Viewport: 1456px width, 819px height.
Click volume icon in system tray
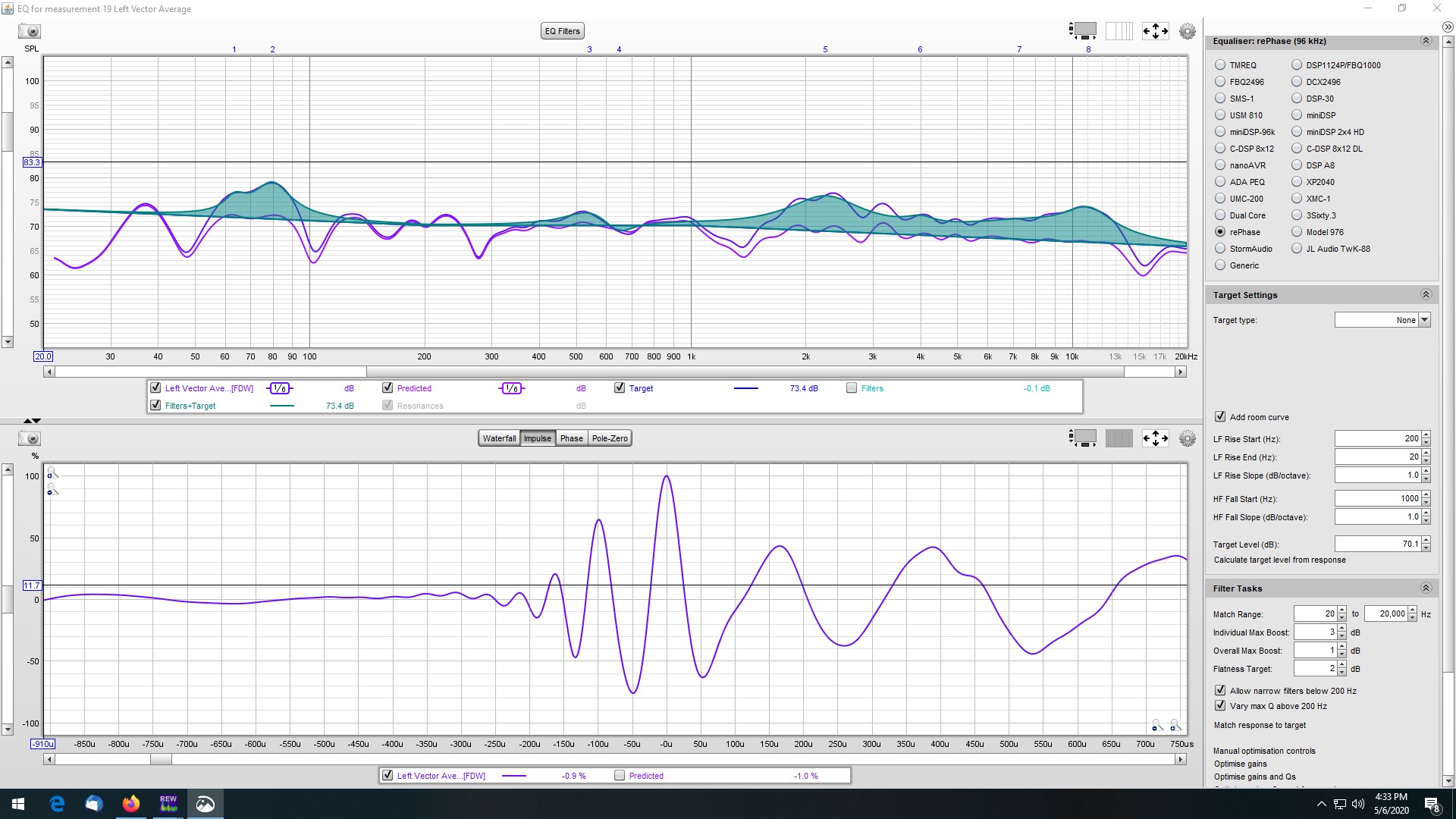[x=1357, y=804]
